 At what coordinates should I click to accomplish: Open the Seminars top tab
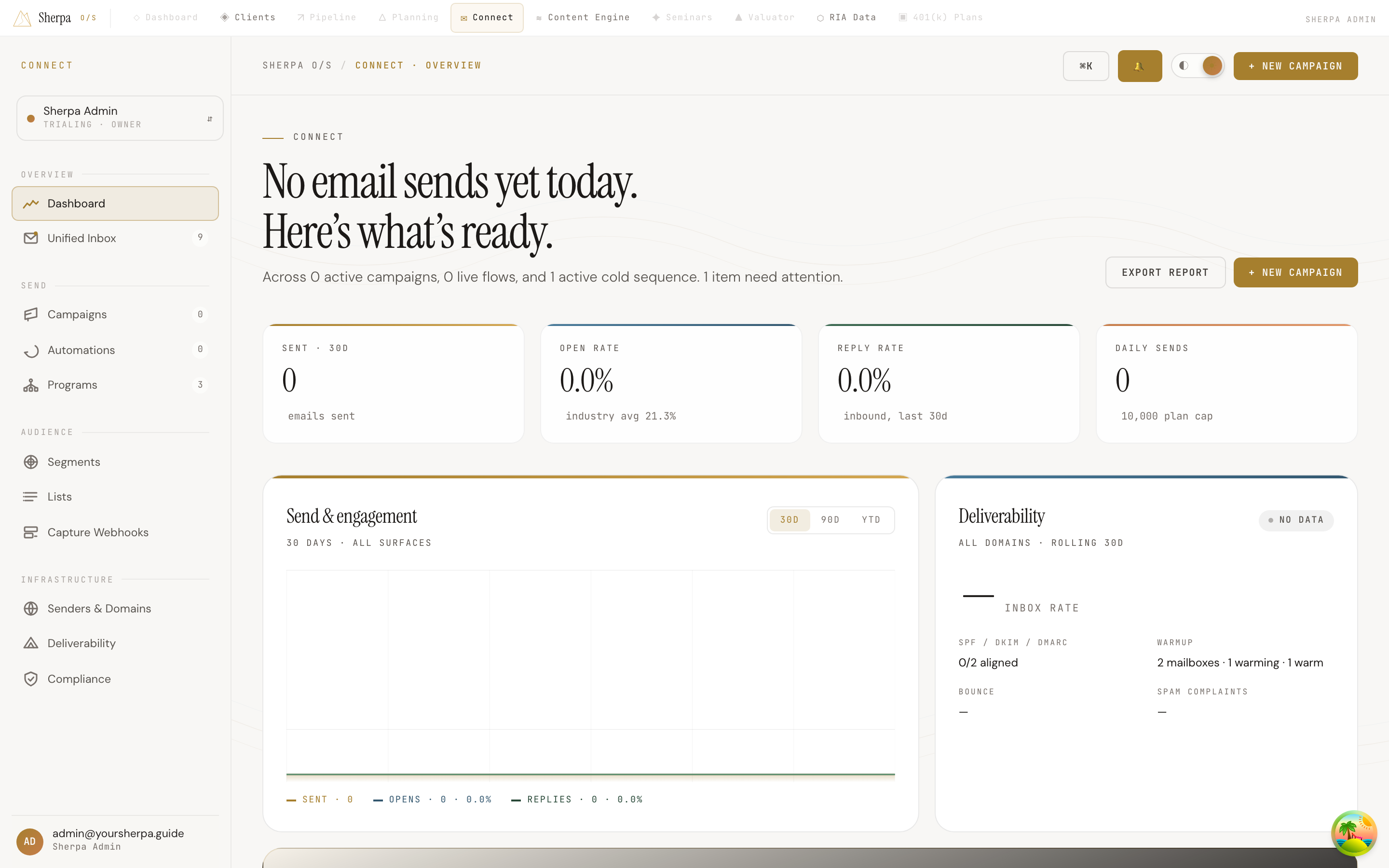682,17
